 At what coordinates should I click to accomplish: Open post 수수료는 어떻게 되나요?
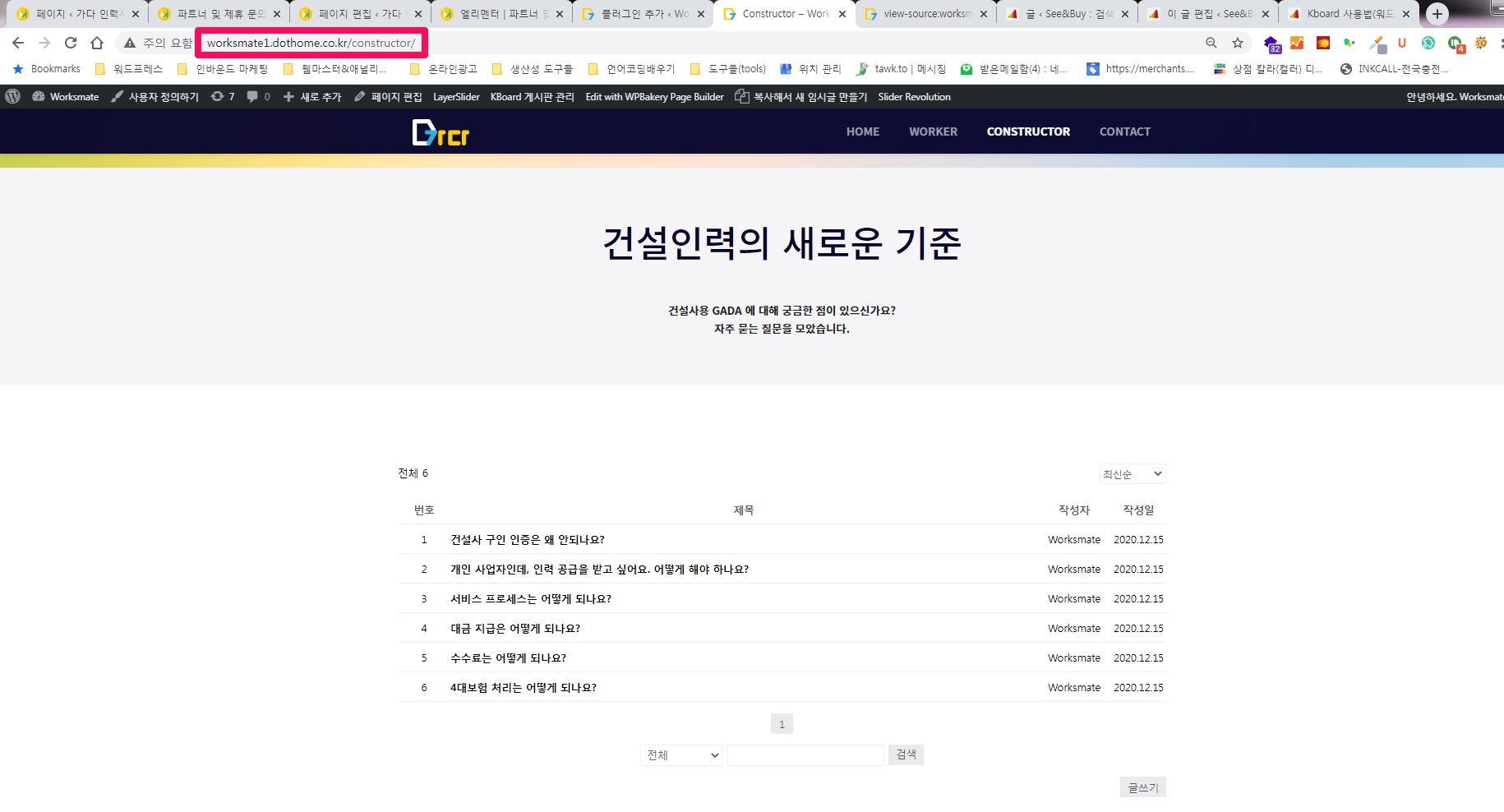[x=508, y=658]
